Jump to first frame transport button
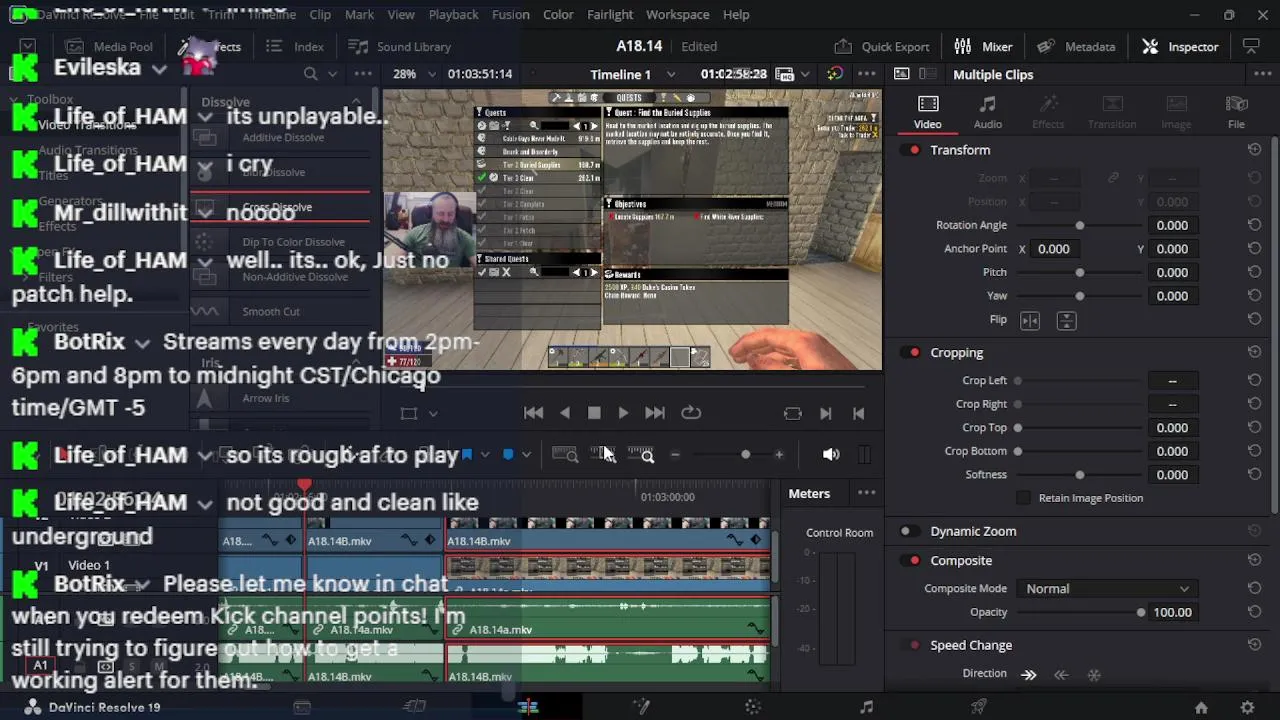This screenshot has height=720, width=1280. click(533, 413)
